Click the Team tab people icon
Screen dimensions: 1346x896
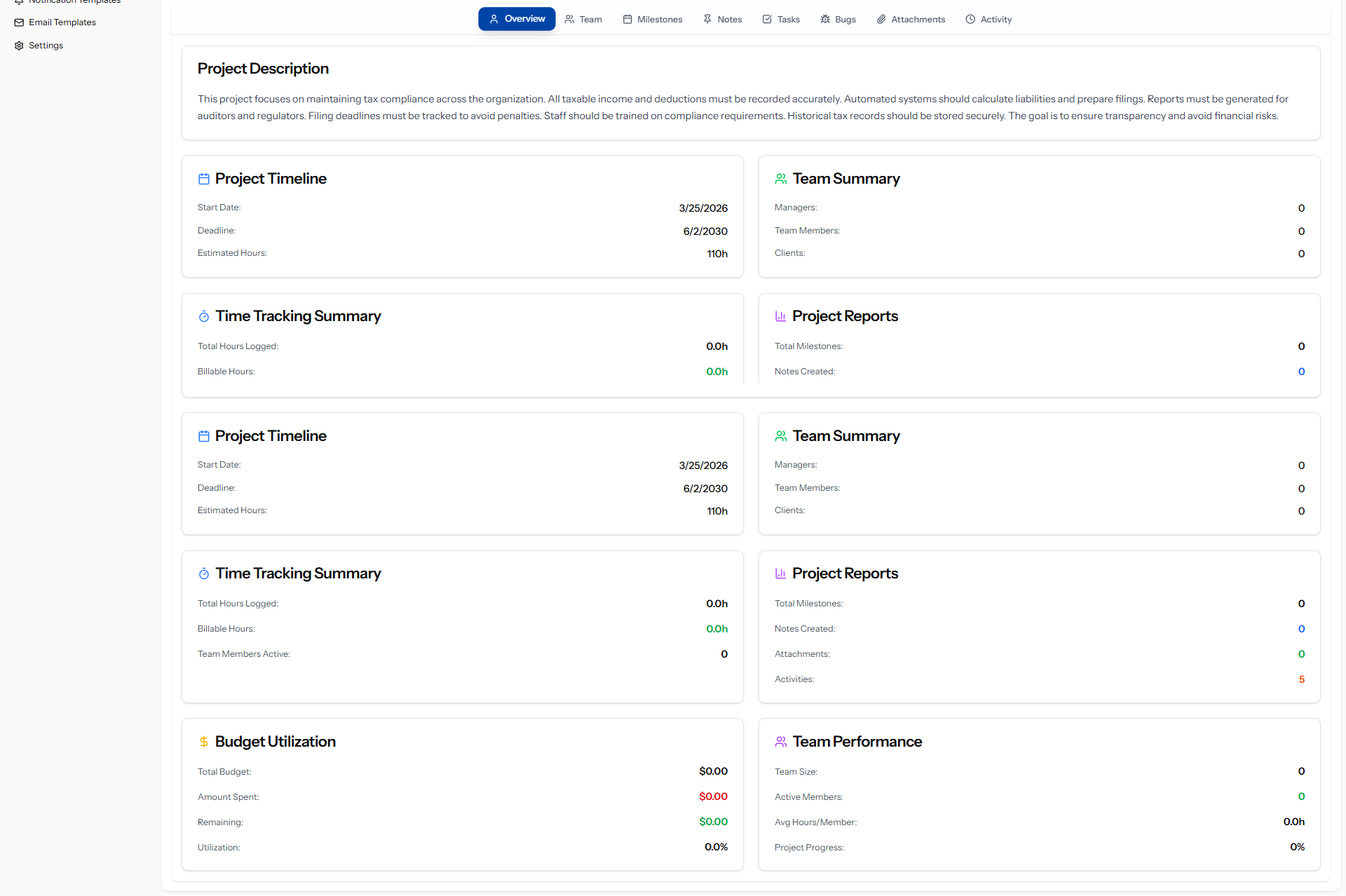[569, 20]
